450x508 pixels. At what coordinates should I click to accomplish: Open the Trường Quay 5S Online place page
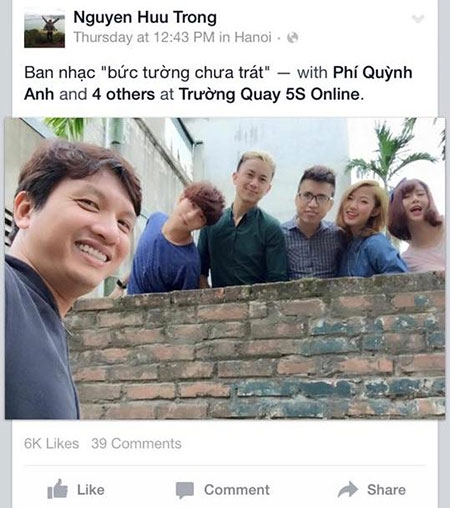click(x=269, y=95)
